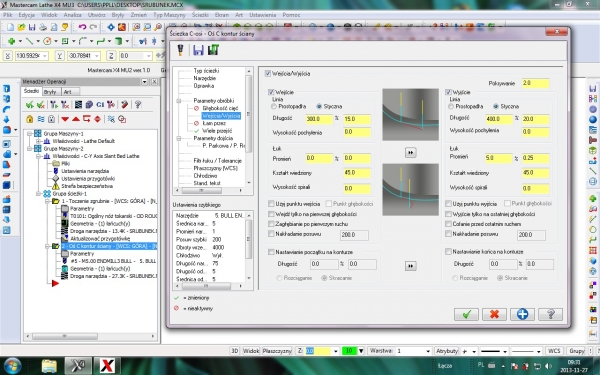Click the green cylinder solids icon

119,41
